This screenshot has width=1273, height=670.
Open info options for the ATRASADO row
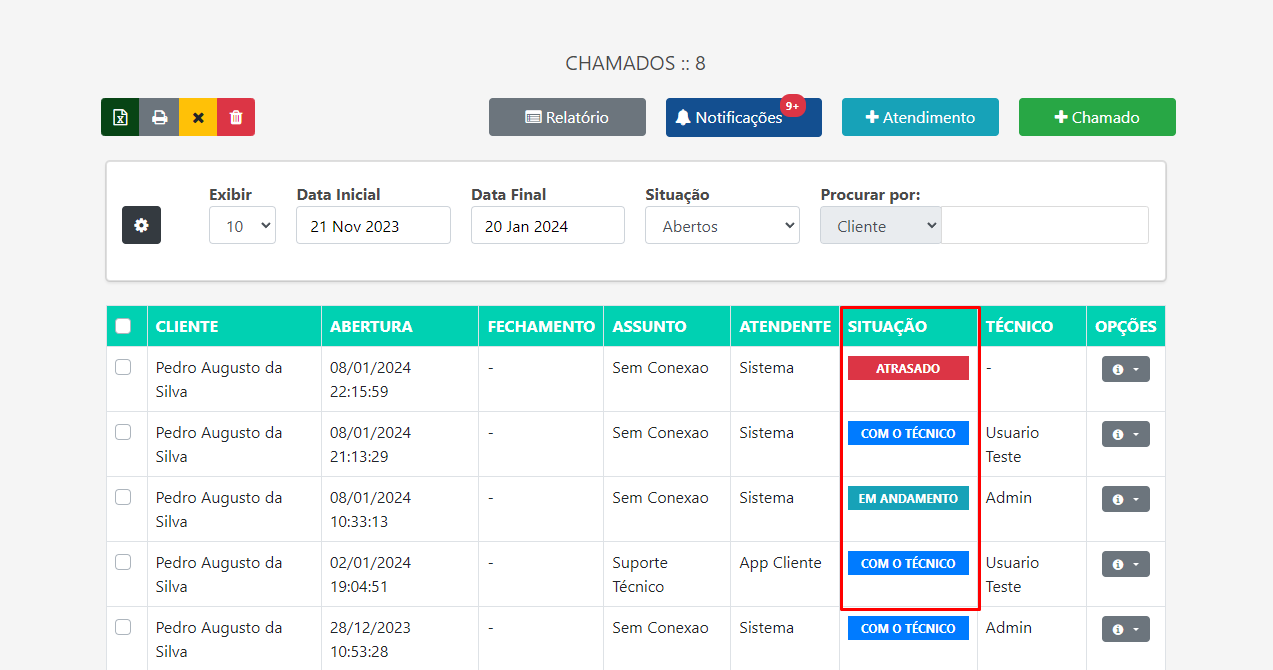click(1125, 369)
